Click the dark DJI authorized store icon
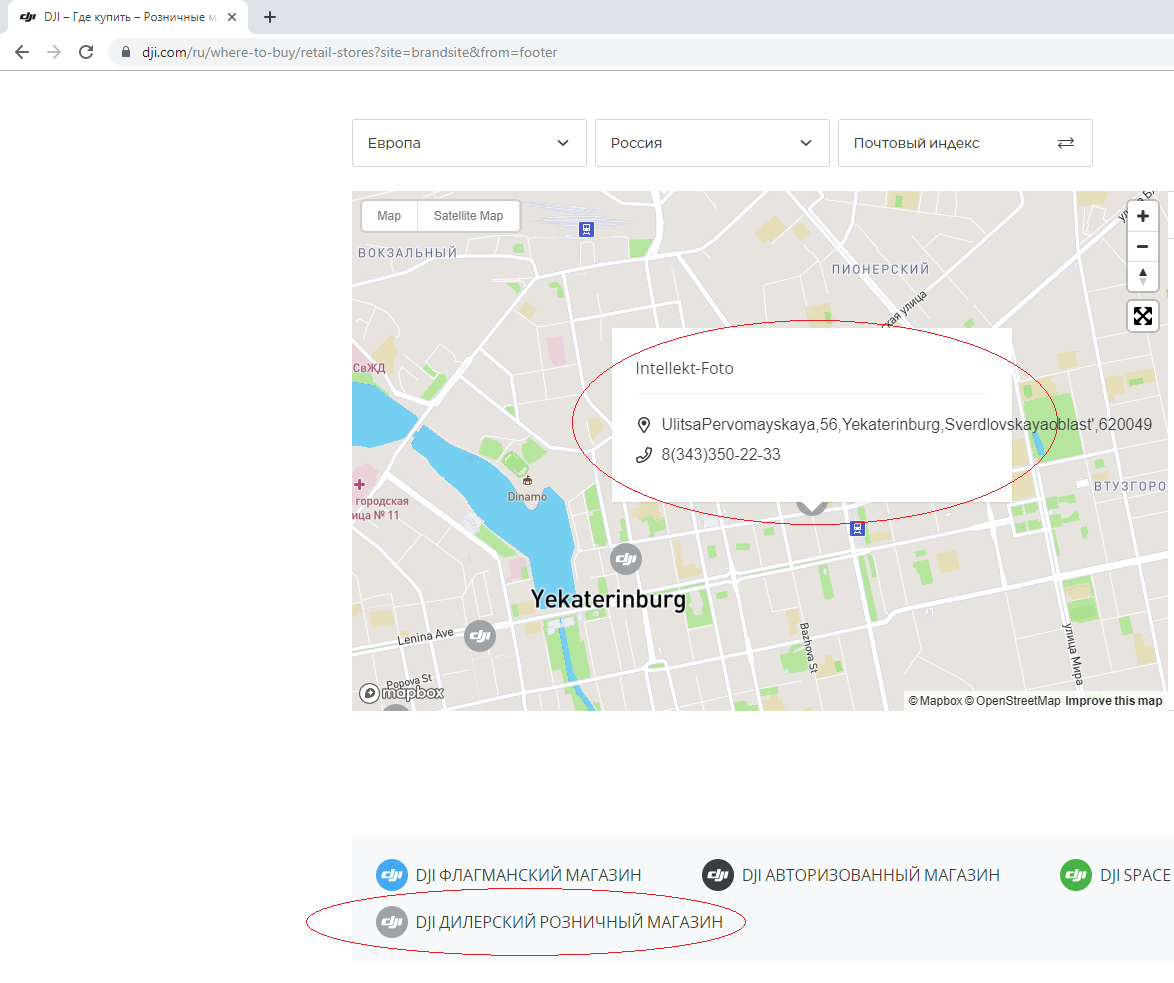The image size is (1174, 983). 717,875
